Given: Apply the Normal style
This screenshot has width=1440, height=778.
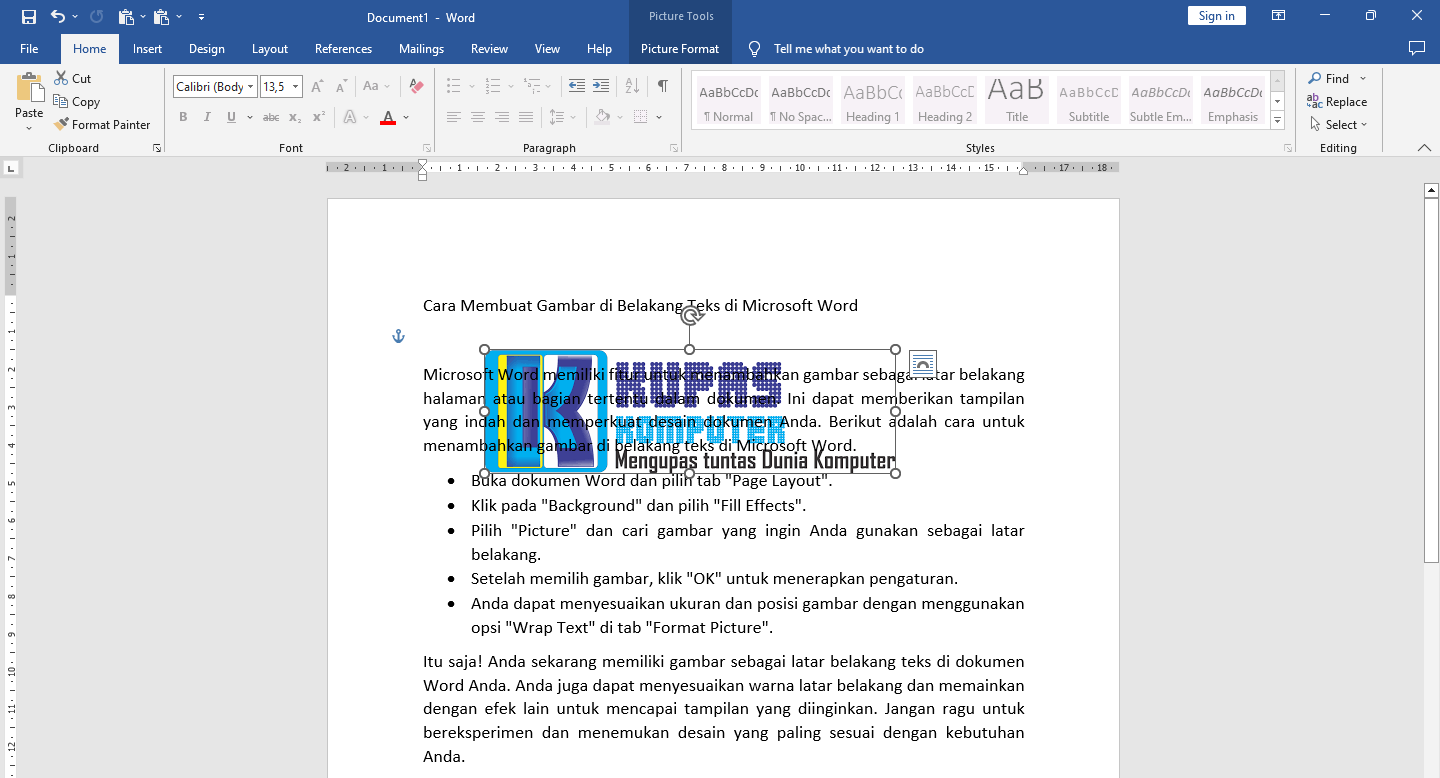Looking at the screenshot, I should coord(729,101).
